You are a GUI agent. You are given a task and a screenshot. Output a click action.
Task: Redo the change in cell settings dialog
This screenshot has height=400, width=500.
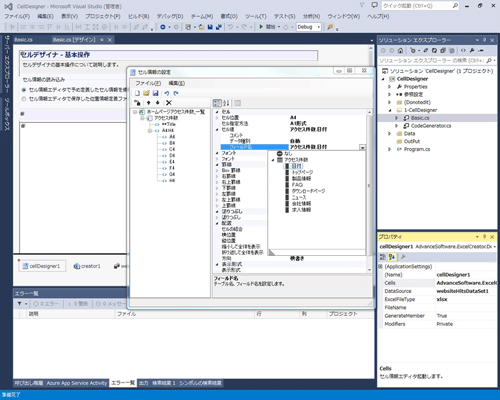pos(176,93)
